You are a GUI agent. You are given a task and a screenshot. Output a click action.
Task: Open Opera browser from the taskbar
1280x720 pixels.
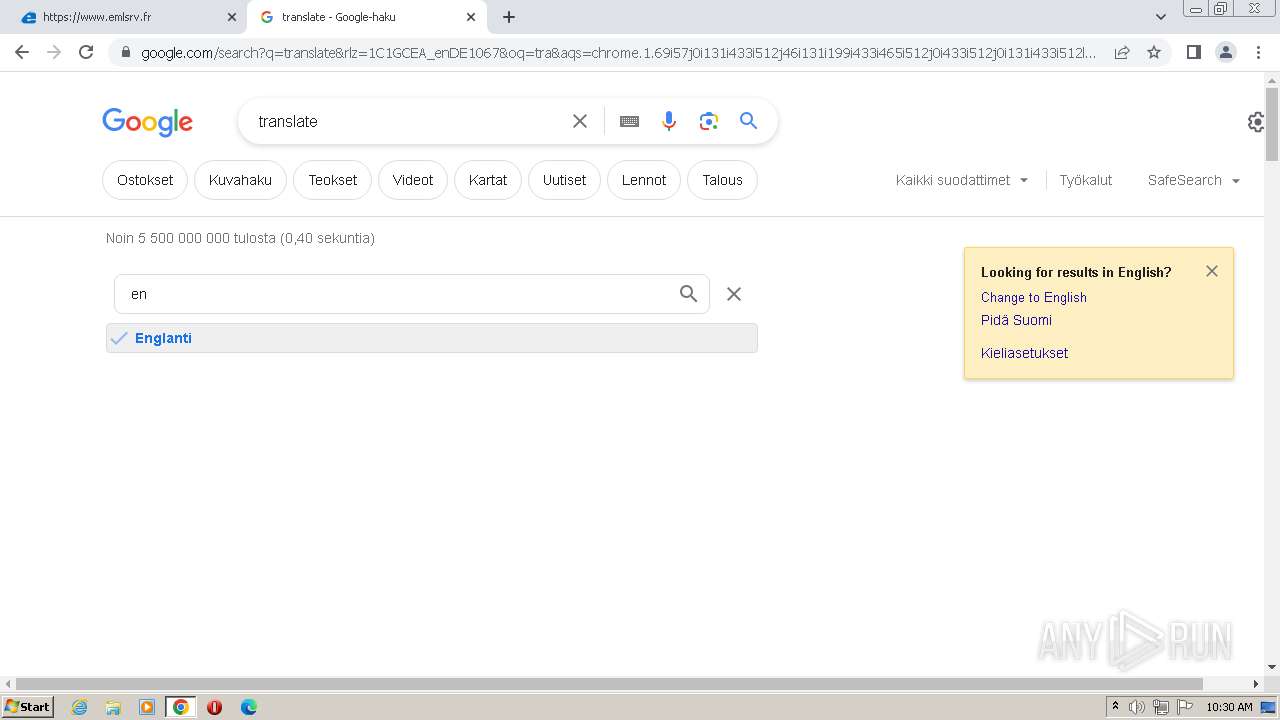tap(214, 707)
